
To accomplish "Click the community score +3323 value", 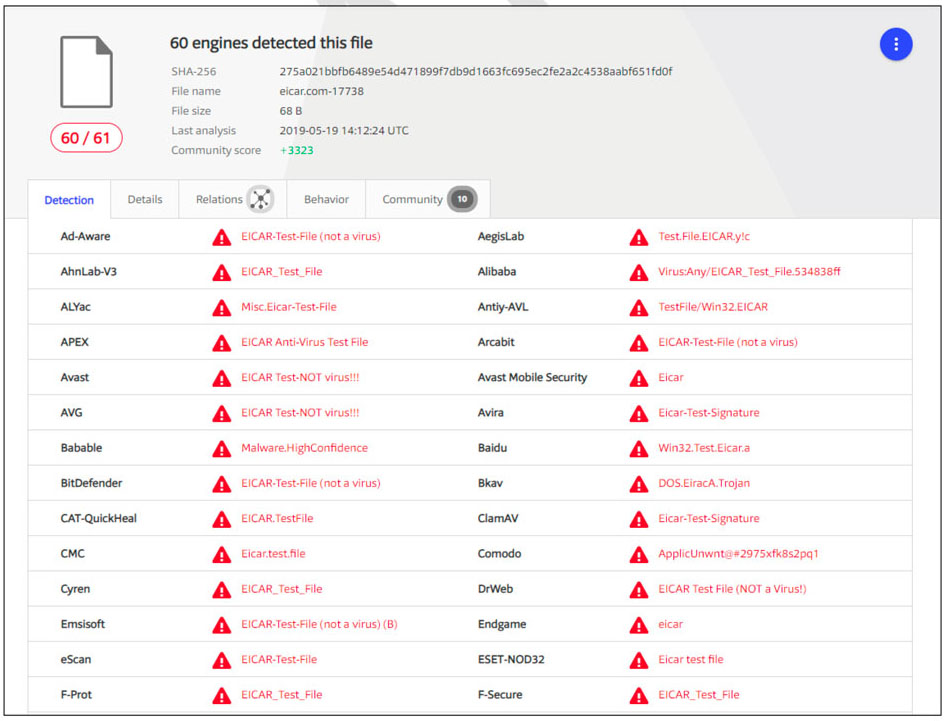I will [x=296, y=150].
